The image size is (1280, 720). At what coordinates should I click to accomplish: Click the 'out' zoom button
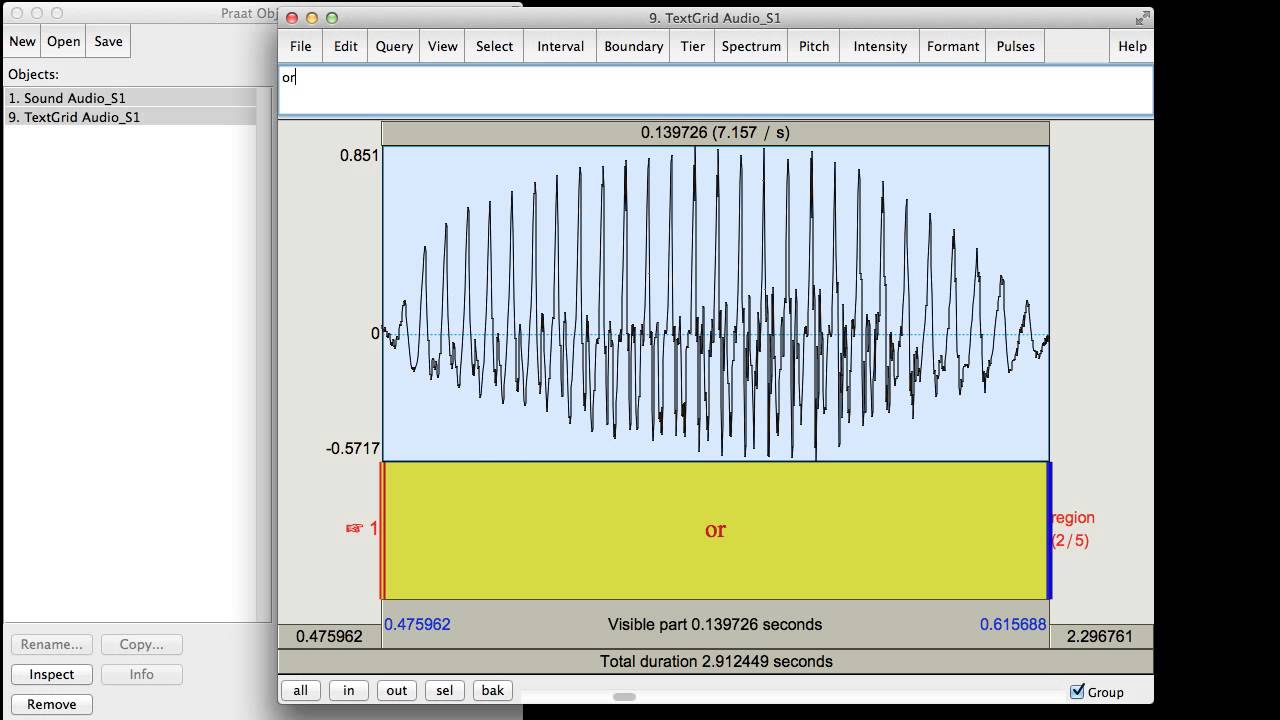coord(396,690)
